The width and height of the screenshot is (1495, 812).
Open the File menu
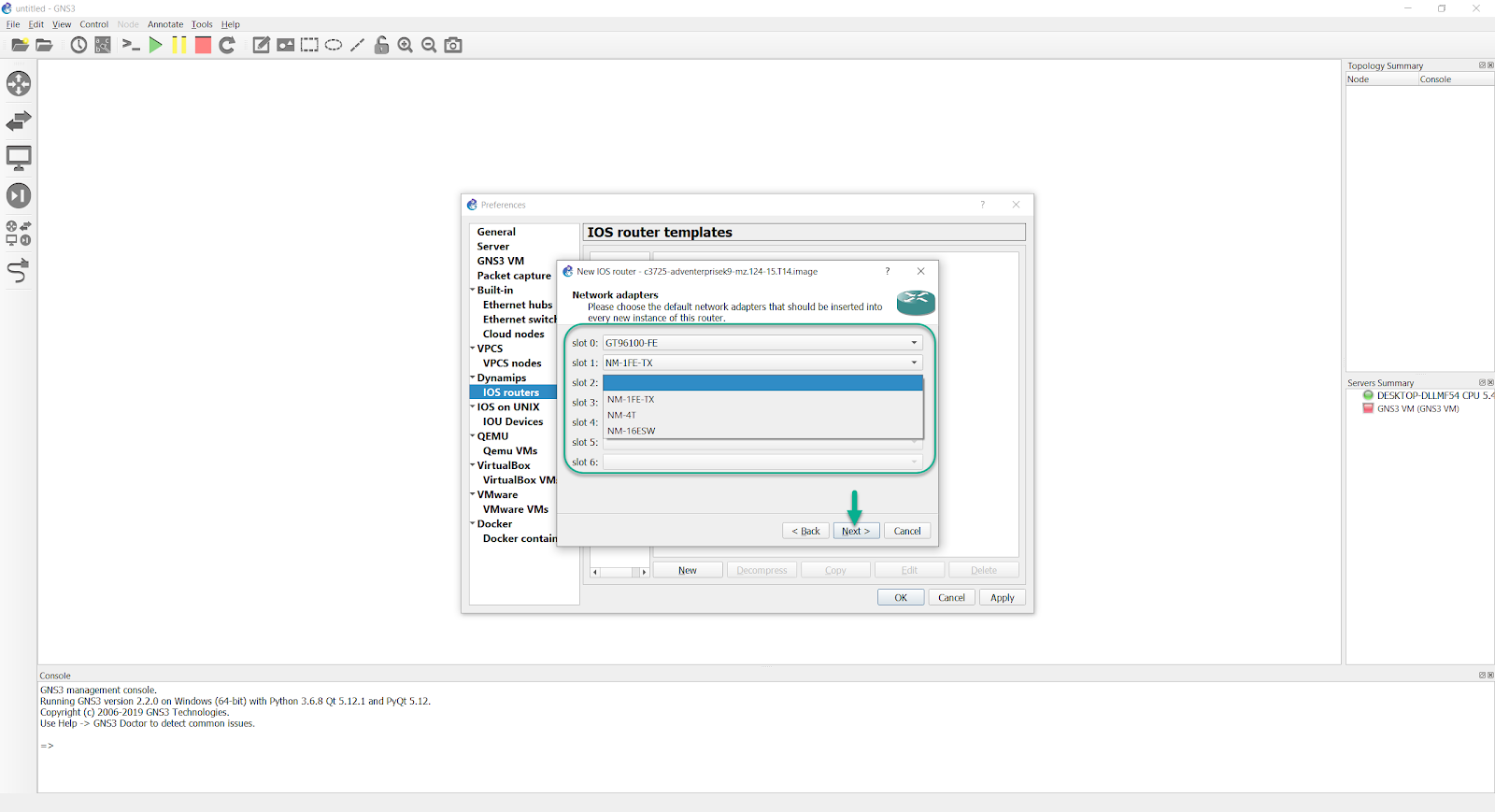13,24
